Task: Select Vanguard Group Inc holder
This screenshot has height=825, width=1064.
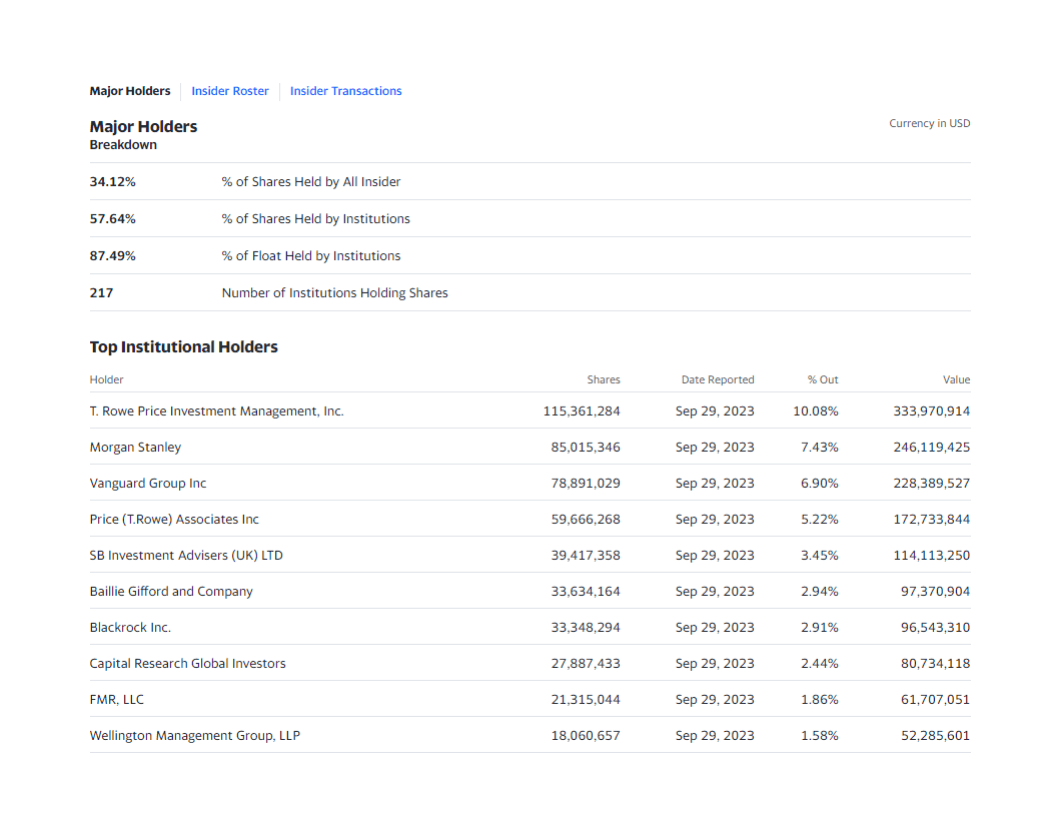Action: pyautogui.click(x=148, y=483)
